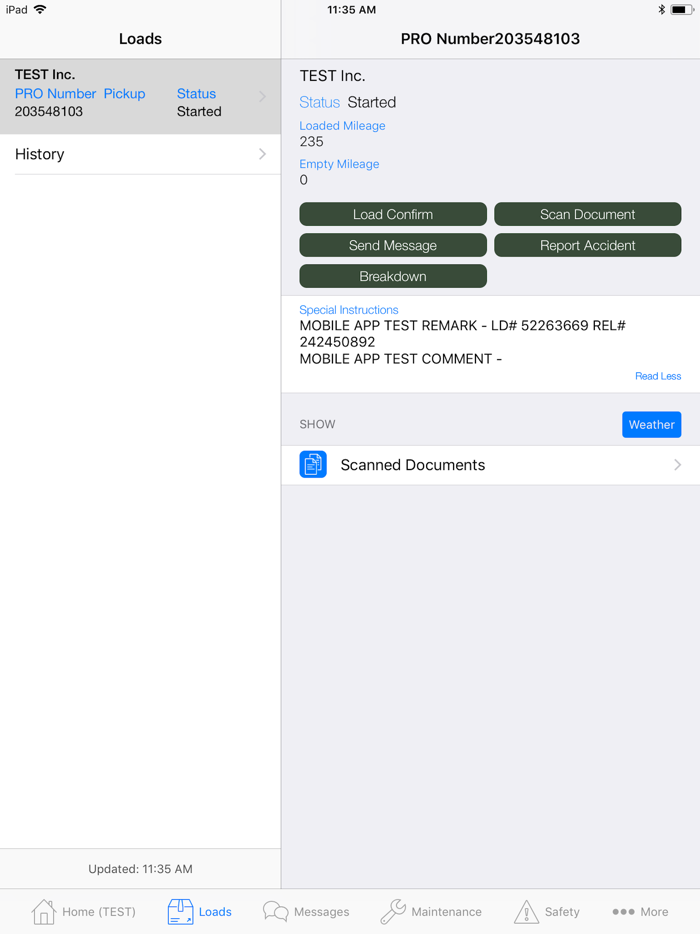Tap the Scanned Documents blue document icon
The width and height of the screenshot is (700, 934).
click(313, 465)
